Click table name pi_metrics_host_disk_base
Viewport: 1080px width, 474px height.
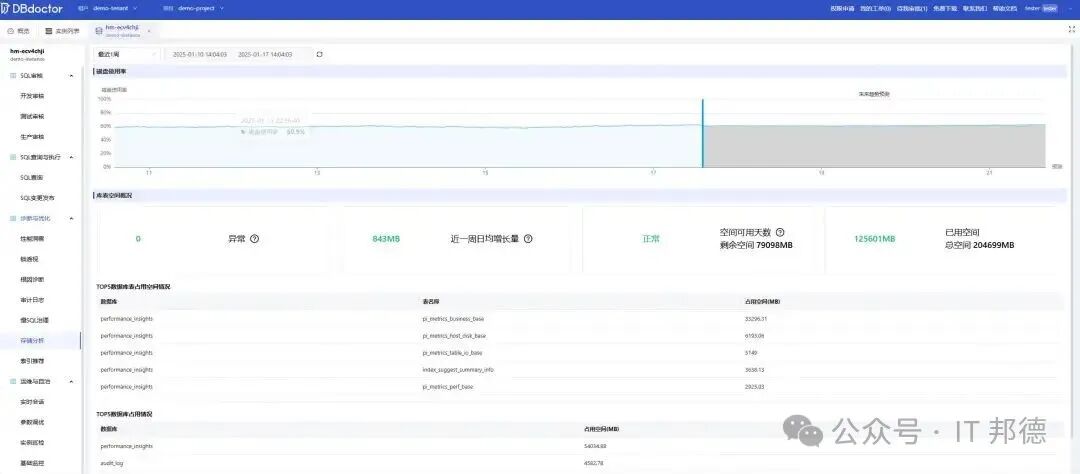454,336
